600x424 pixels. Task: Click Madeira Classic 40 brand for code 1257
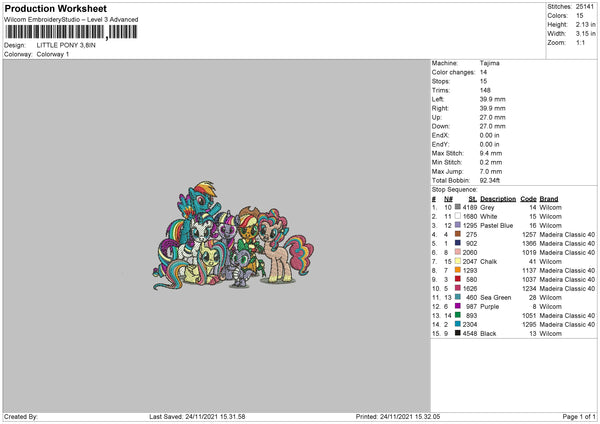click(x=567, y=234)
